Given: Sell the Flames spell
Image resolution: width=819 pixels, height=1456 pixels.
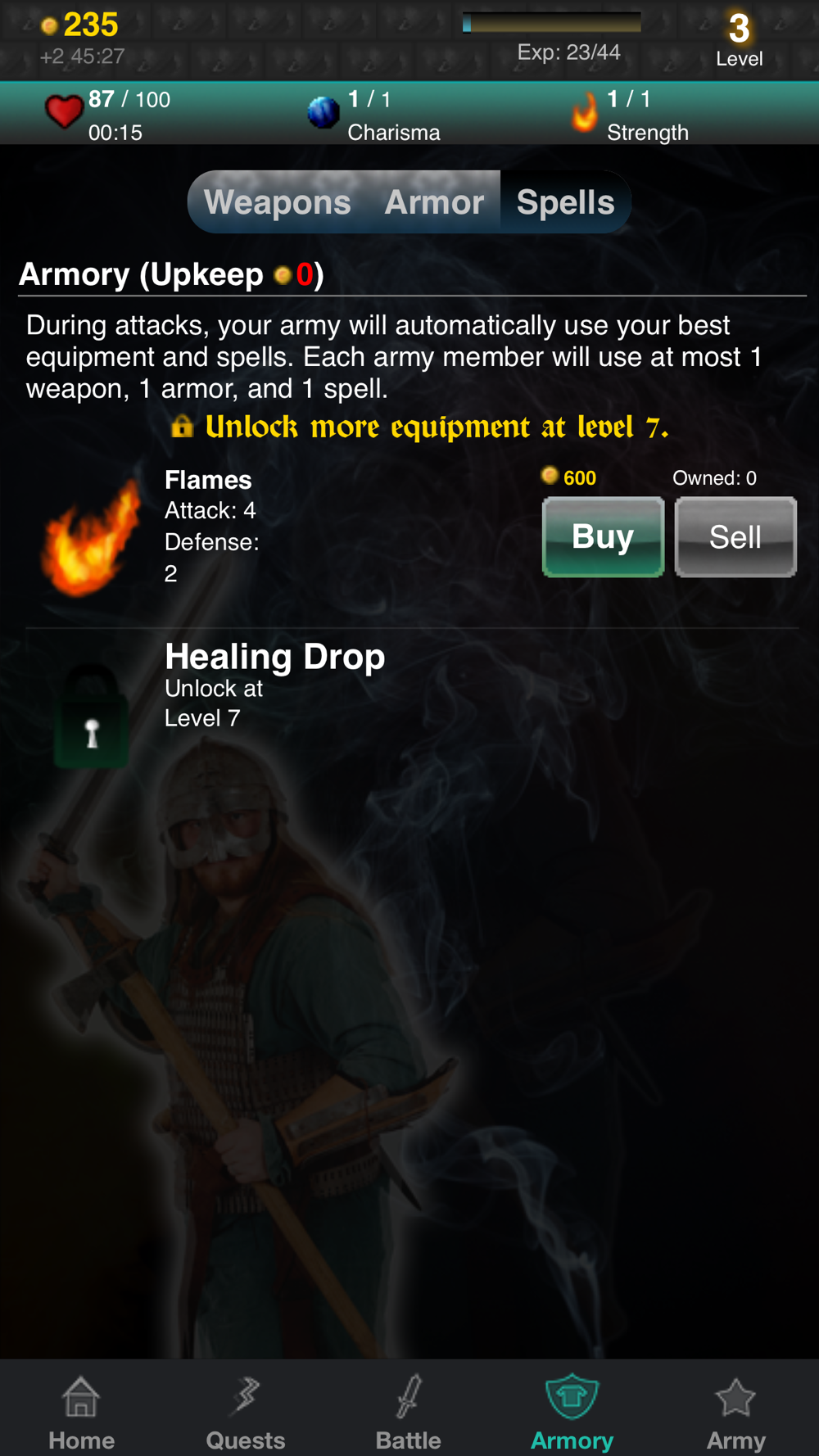Looking at the screenshot, I should click(735, 537).
